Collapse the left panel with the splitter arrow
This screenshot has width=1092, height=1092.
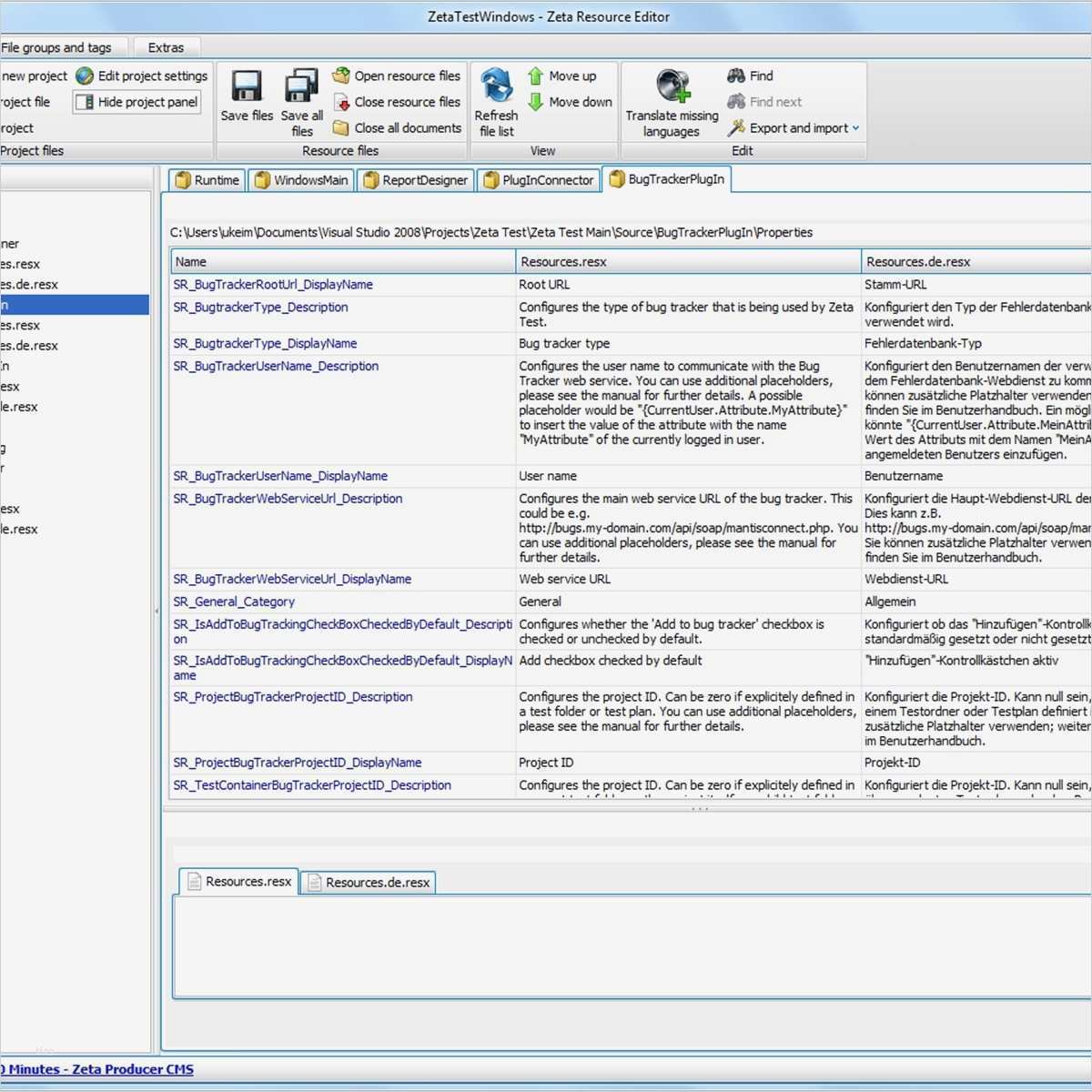tap(156, 612)
